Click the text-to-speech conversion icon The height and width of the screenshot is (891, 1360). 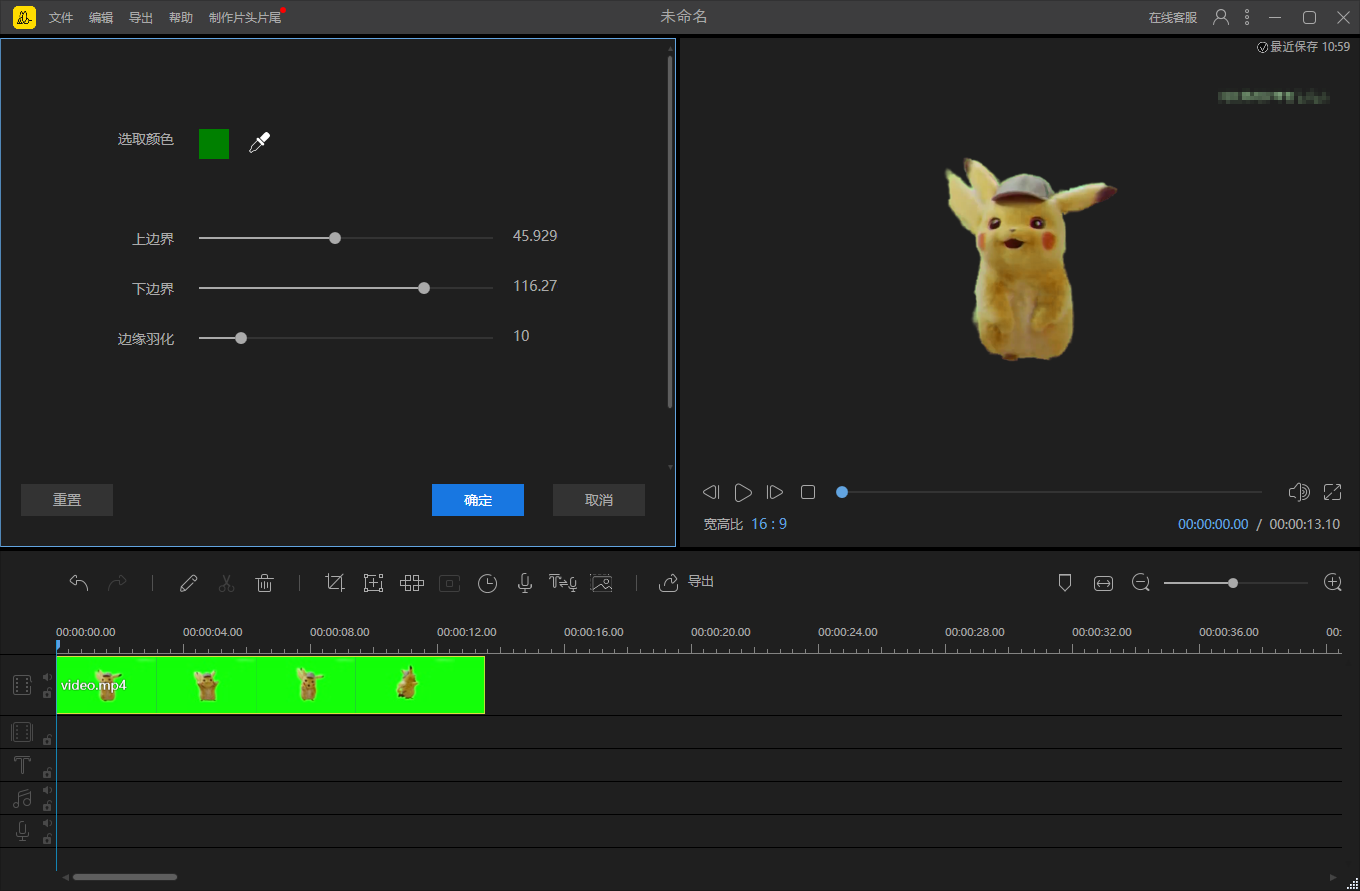562,583
